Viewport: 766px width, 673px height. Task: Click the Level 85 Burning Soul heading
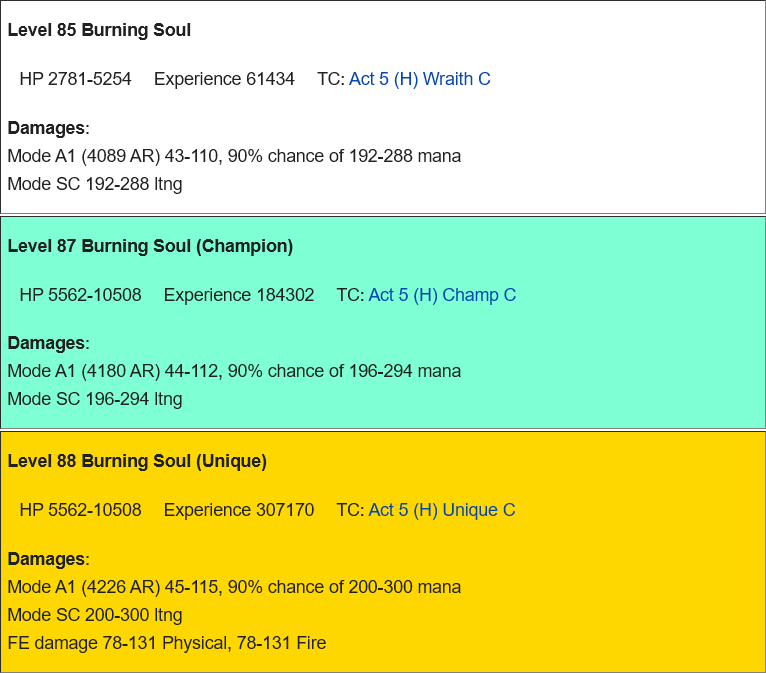pos(99,30)
